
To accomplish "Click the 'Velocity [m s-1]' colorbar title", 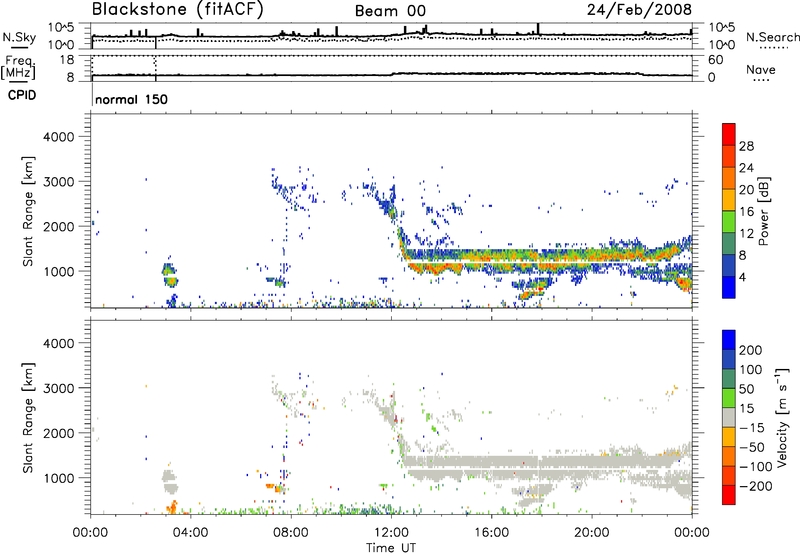I will pyautogui.click(x=782, y=417).
